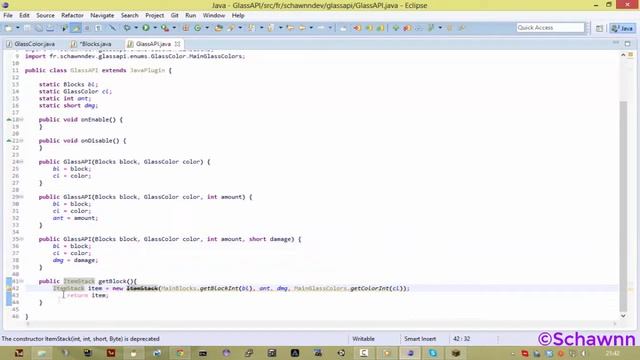
Task: Click the Print toolbar icon
Action: [50, 28]
